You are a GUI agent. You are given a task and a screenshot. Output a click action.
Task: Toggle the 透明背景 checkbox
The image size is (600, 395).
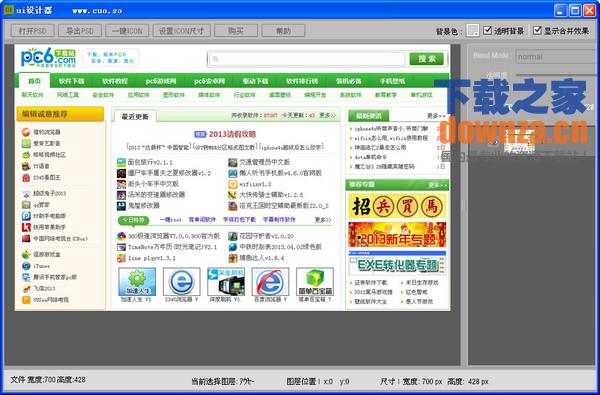pos(487,30)
